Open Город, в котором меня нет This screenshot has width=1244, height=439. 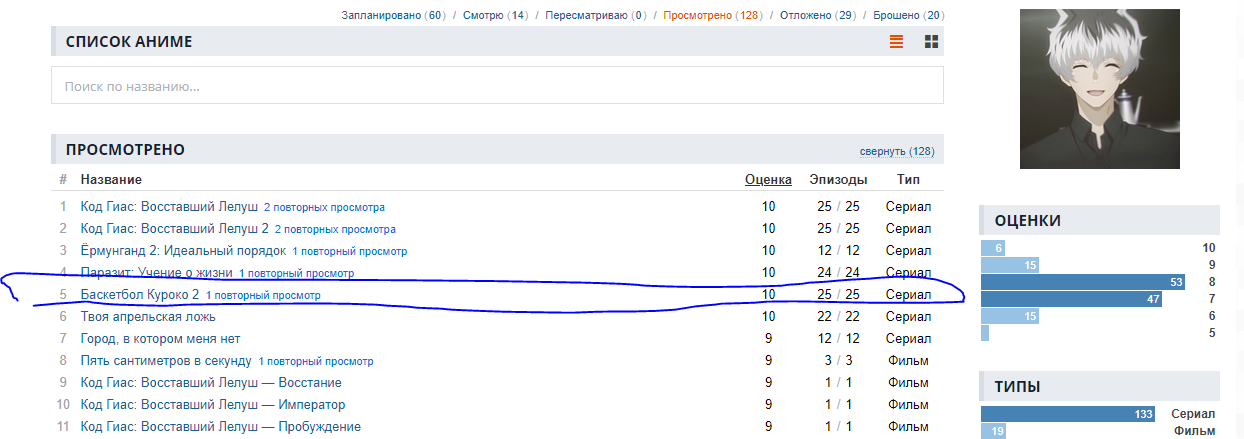(x=160, y=339)
